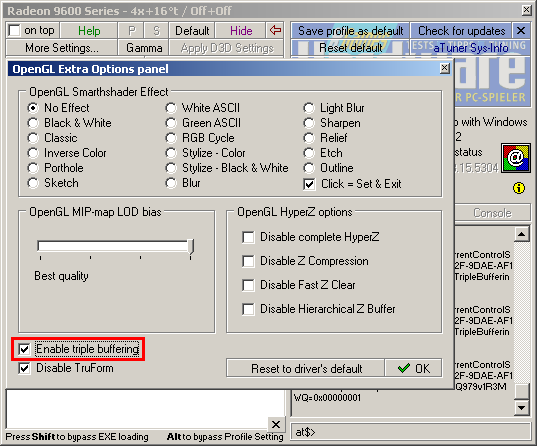Select Stylize - Color effect
537x446 pixels.
[171, 153]
